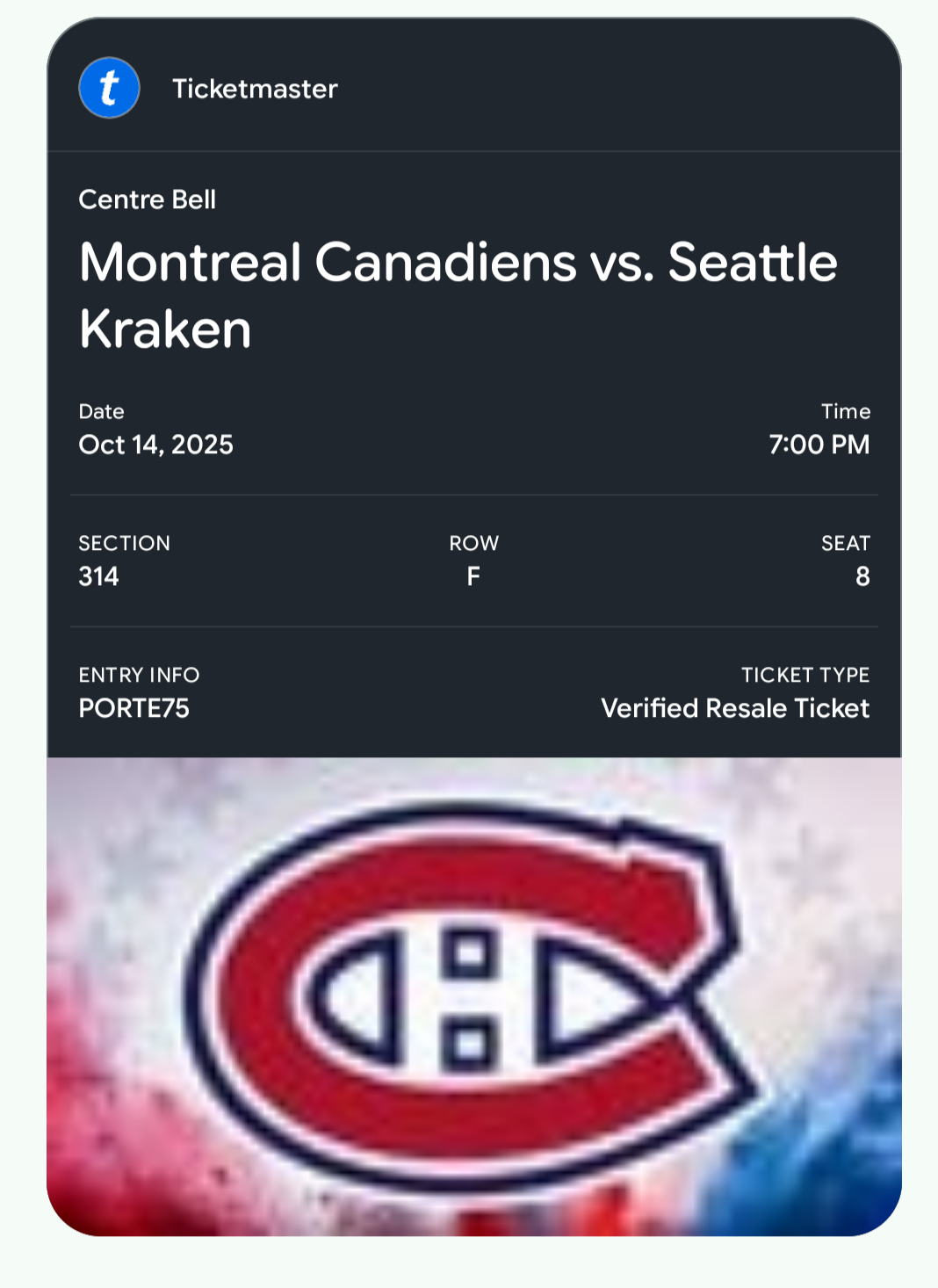Click the Date label
Screen dimensions: 938x1288
pos(101,411)
